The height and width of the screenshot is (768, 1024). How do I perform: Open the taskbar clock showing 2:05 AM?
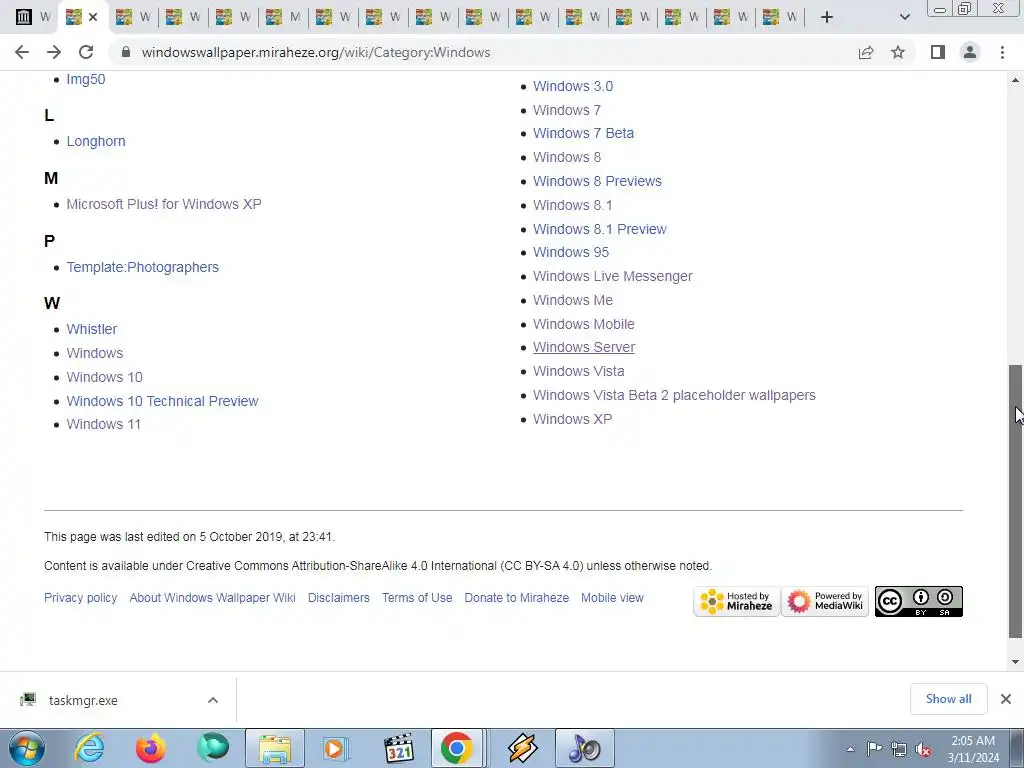click(973, 749)
